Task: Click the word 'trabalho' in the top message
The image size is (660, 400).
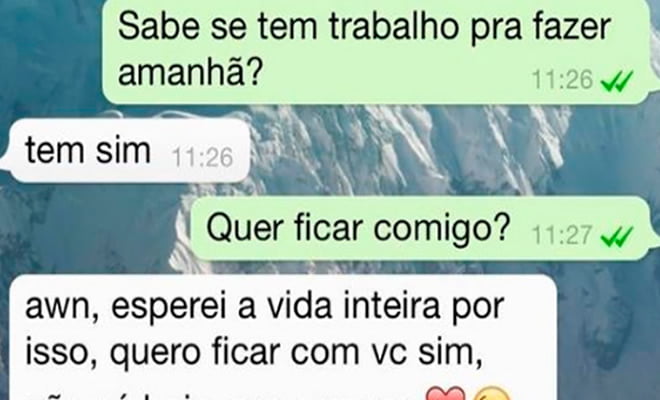Action: click(394, 26)
